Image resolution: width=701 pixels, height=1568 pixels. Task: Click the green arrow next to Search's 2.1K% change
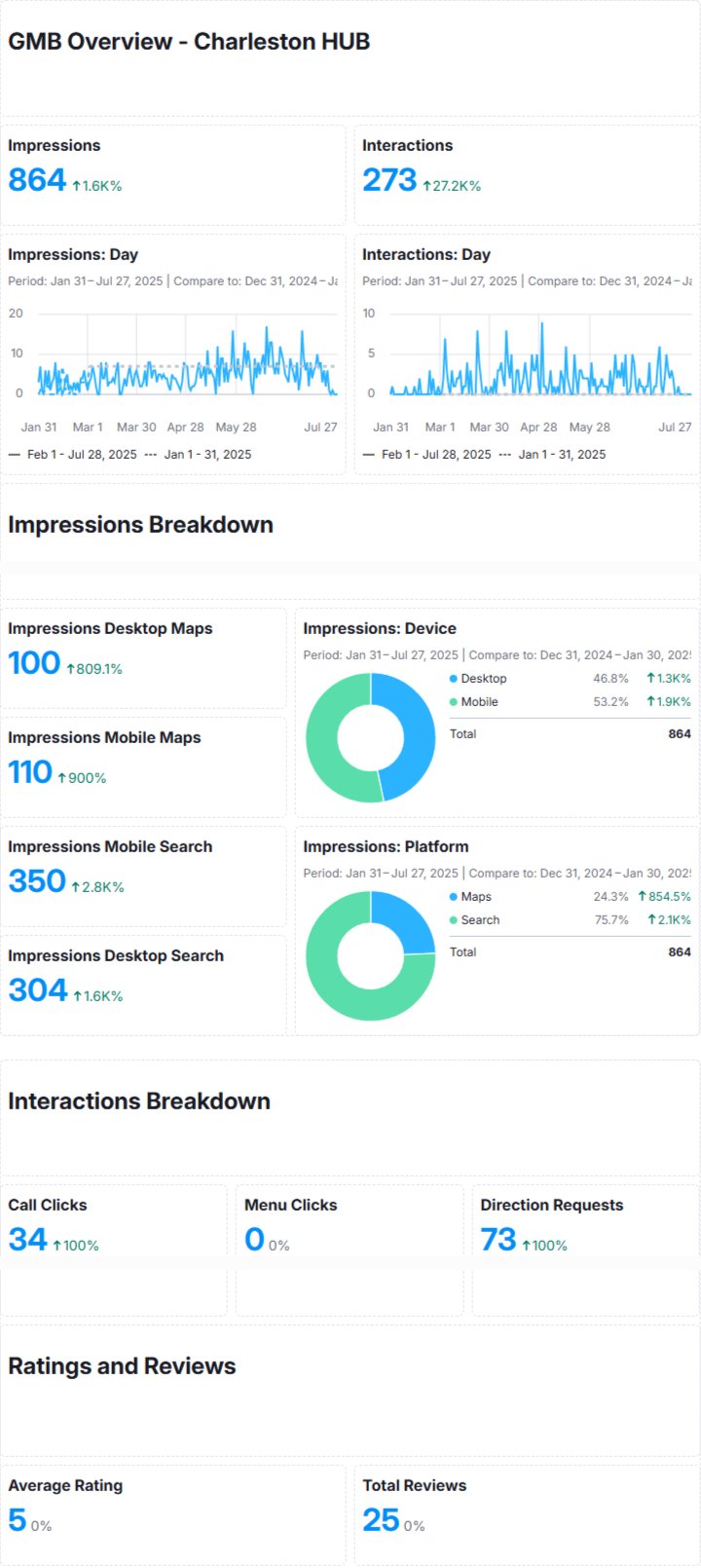click(650, 920)
